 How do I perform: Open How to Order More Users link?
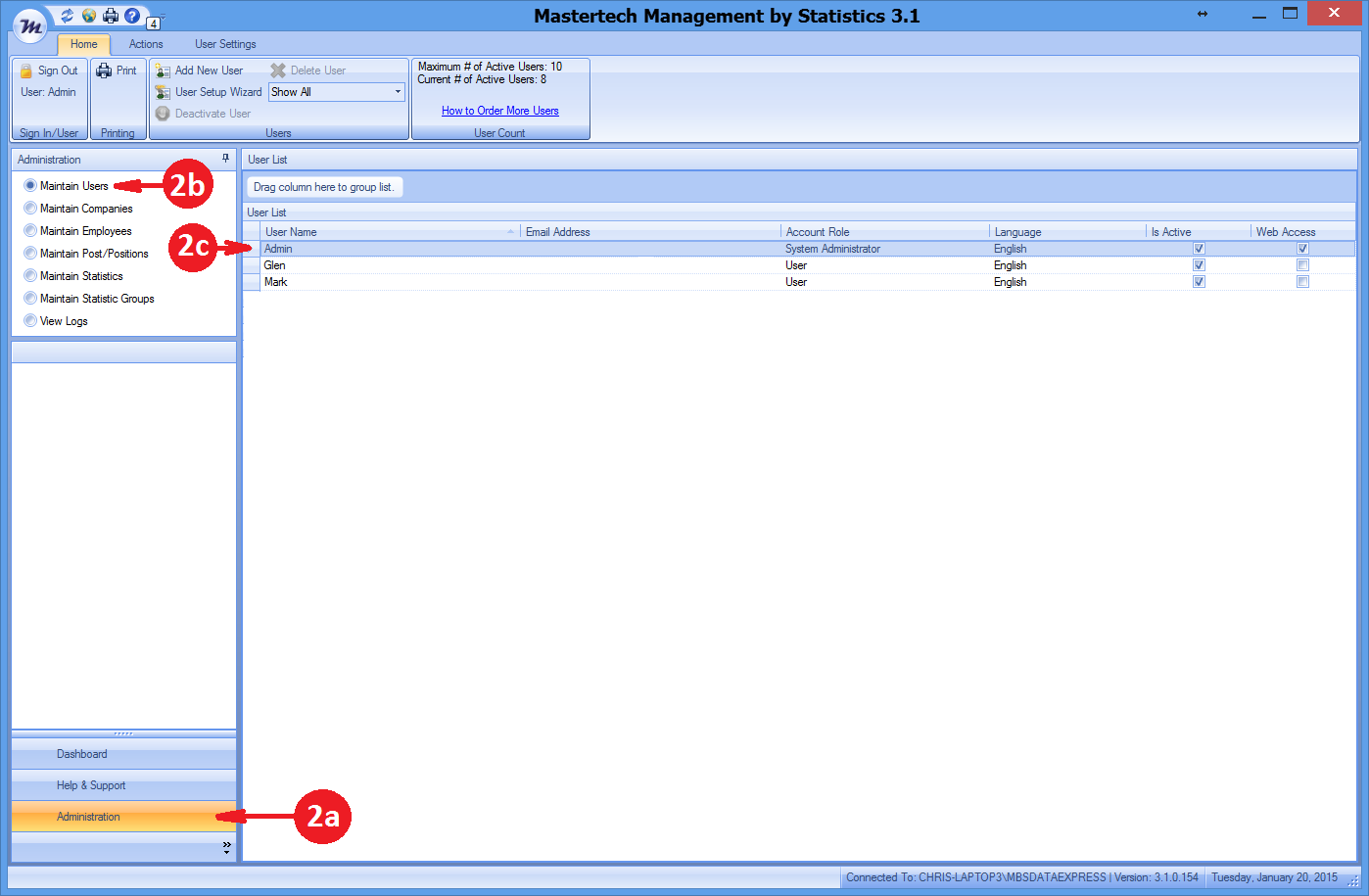pyautogui.click(x=500, y=111)
